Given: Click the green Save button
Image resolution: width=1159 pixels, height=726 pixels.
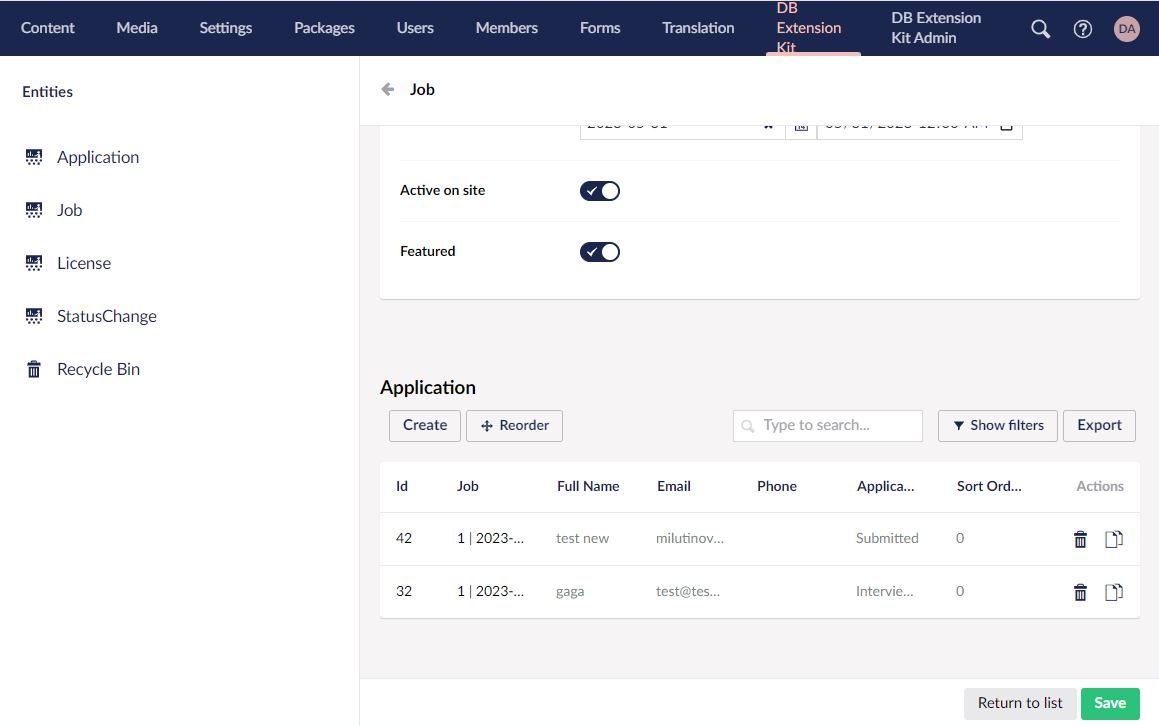Looking at the screenshot, I should 1109,703.
